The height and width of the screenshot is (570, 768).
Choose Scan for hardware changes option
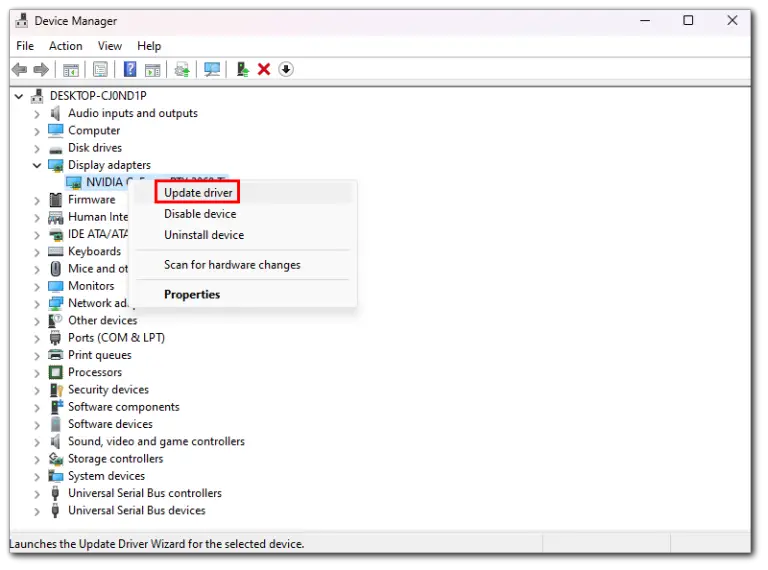(x=232, y=265)
